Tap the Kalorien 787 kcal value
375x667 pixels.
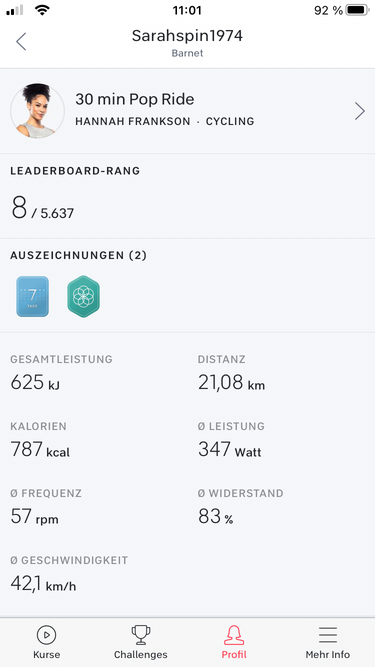40,449
